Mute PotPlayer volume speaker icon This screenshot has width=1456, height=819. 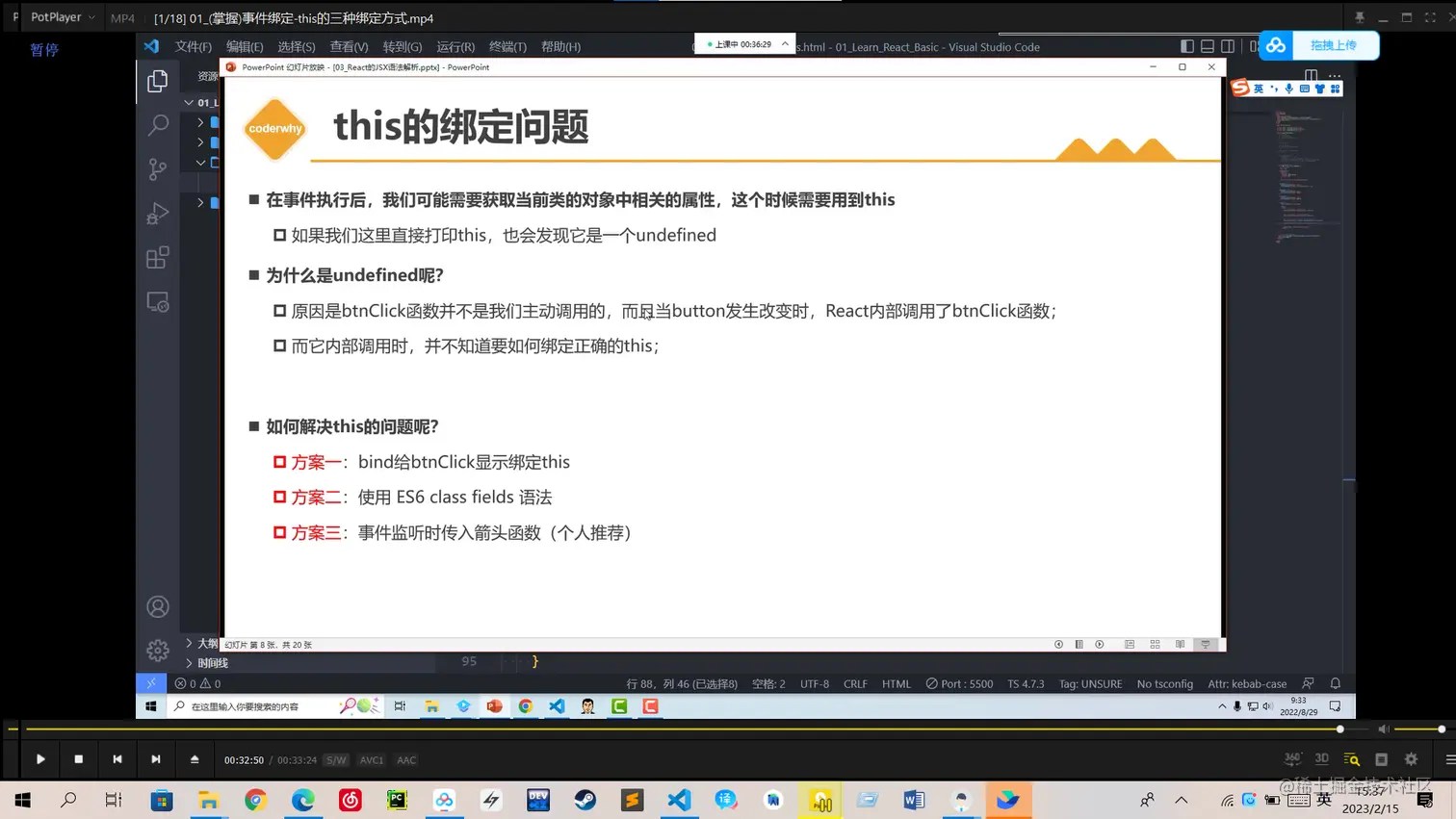1384,729
